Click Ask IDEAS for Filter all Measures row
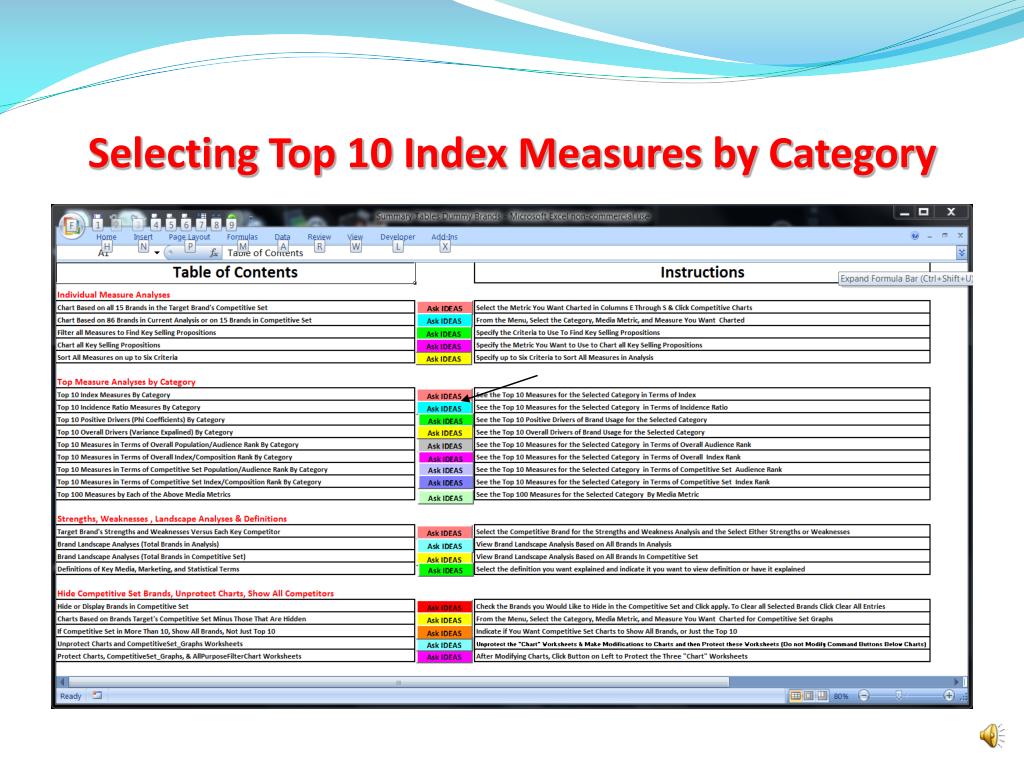The image size is (1024, 768). (444, 334)
